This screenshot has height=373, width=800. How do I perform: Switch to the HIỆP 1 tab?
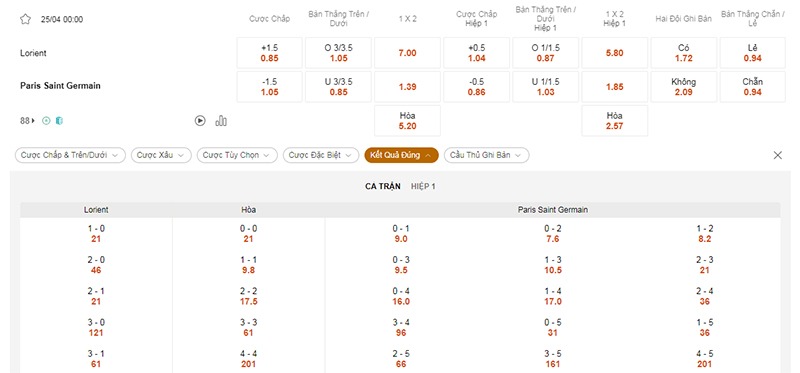click(x=423, y=187)
